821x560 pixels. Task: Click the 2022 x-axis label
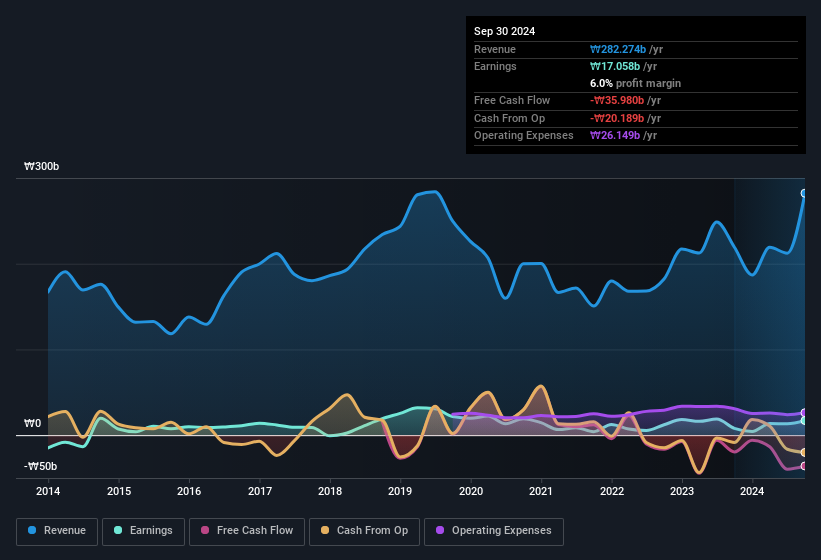(612, 491)
